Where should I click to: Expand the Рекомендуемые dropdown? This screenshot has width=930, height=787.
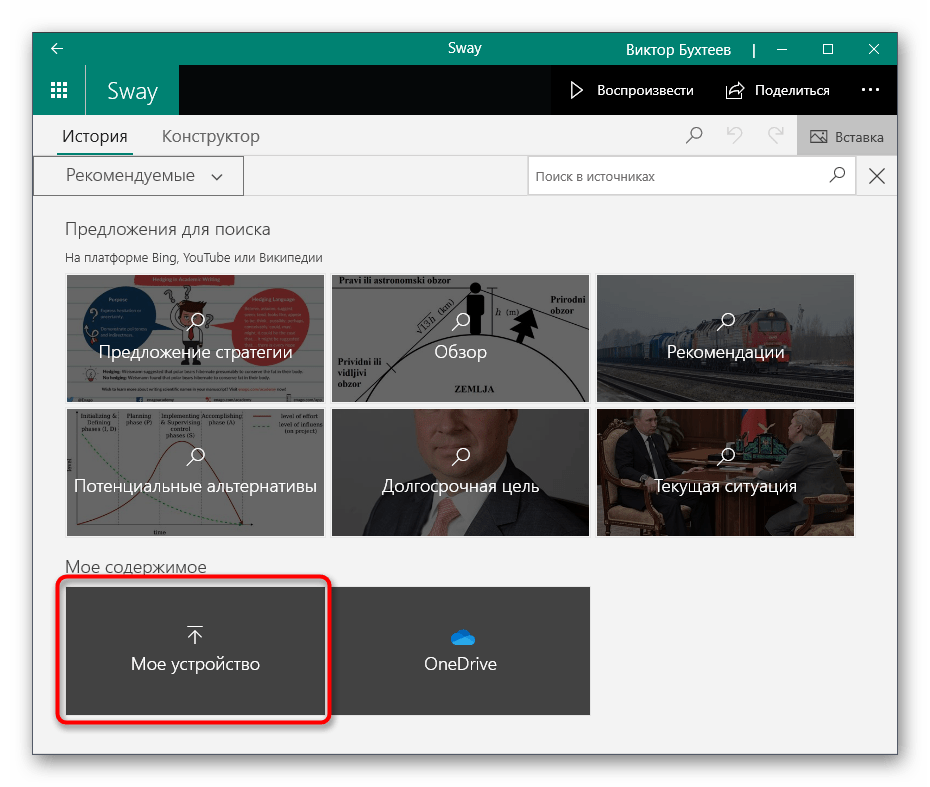tap(139, 176)
